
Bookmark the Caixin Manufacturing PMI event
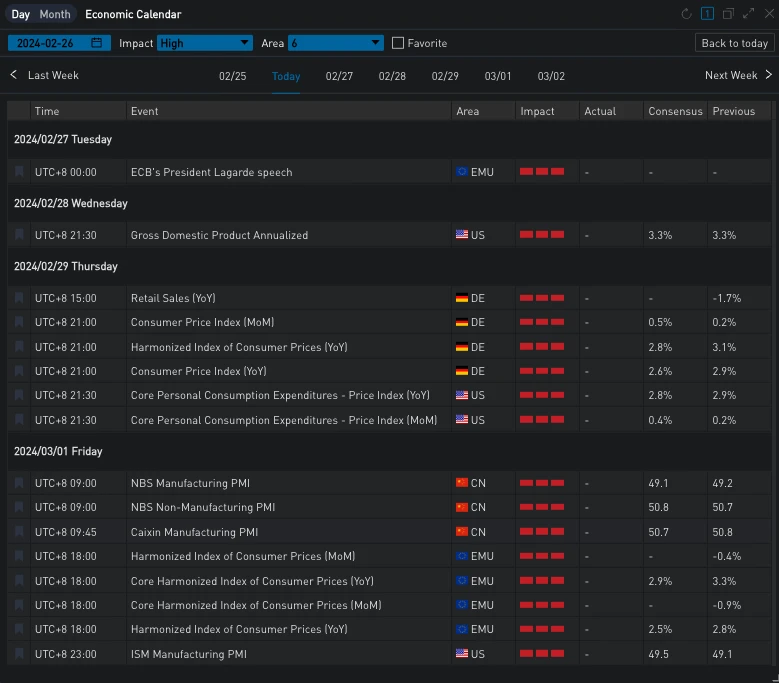19,532
